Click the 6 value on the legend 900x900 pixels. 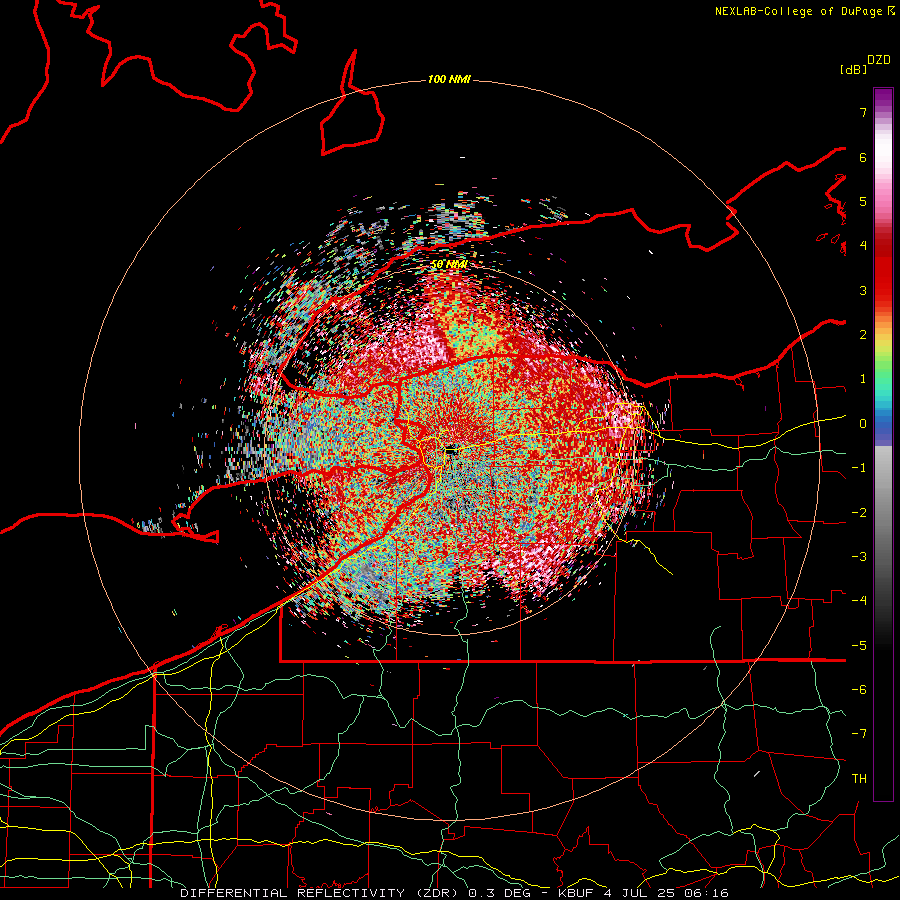pos(863,157)
